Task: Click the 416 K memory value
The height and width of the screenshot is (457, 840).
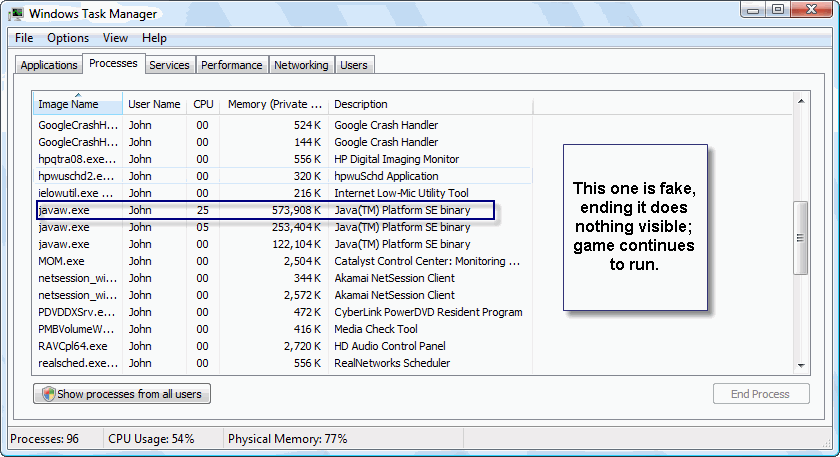Action: (307, 329)
